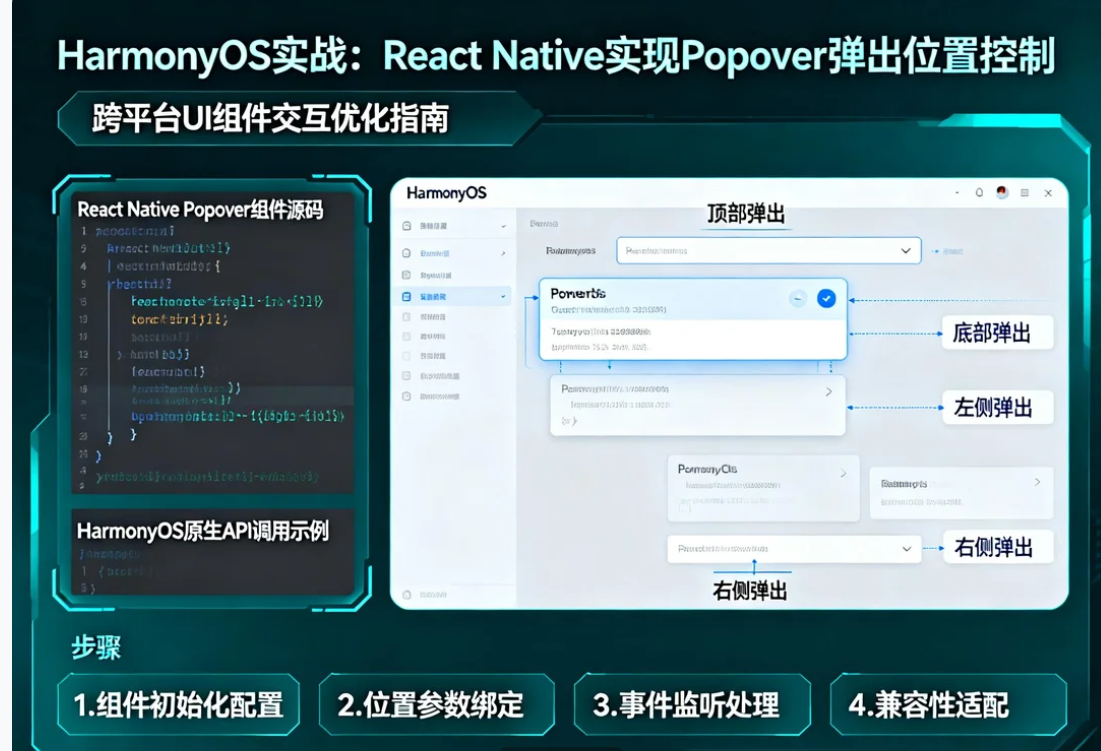Collapse the highlighted sidebar item's down arrow
The width and height of the screenshot is (1101, 751).
tap(503, 297)
